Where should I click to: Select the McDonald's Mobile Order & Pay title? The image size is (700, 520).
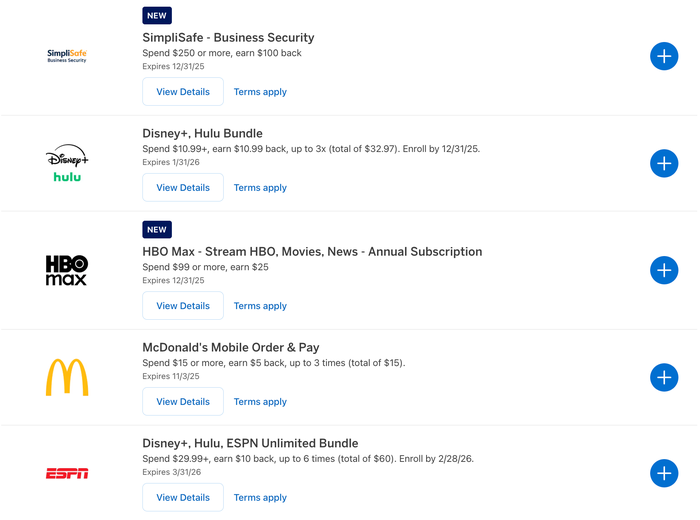(231, 348)
